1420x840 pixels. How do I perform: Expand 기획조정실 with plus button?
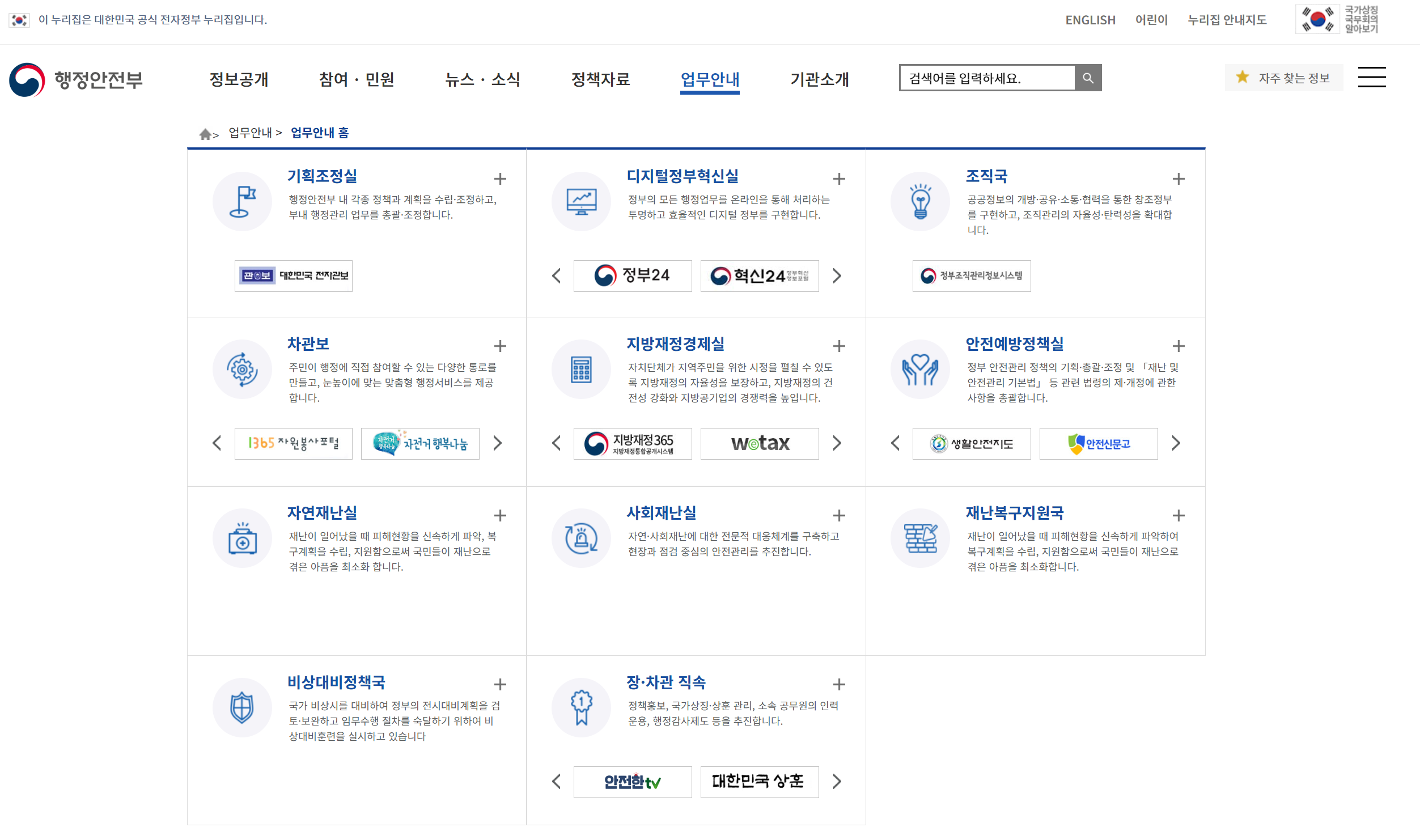click(x=499, y=179)
